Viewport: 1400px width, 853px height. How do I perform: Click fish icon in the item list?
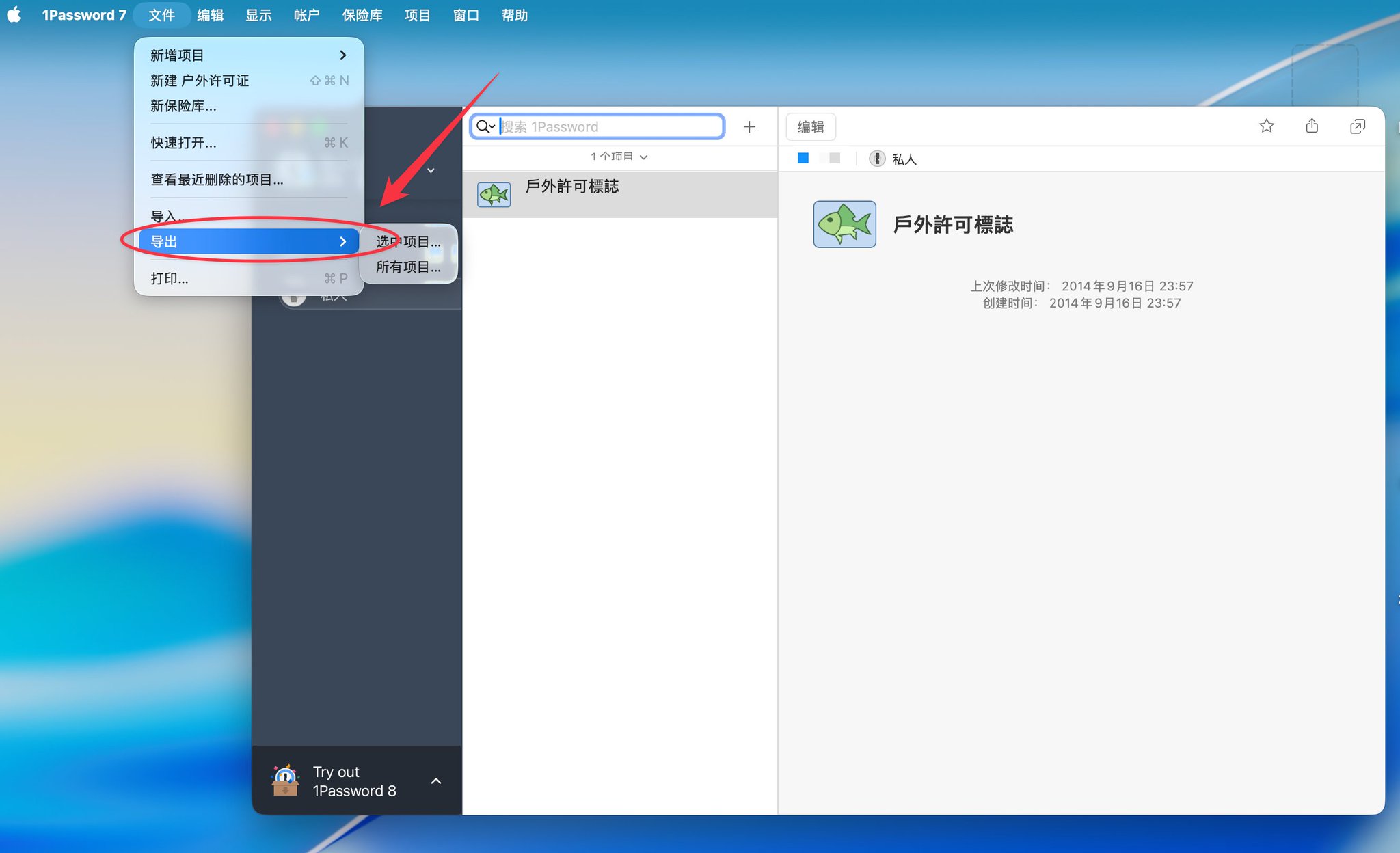[x=494, y=195]
